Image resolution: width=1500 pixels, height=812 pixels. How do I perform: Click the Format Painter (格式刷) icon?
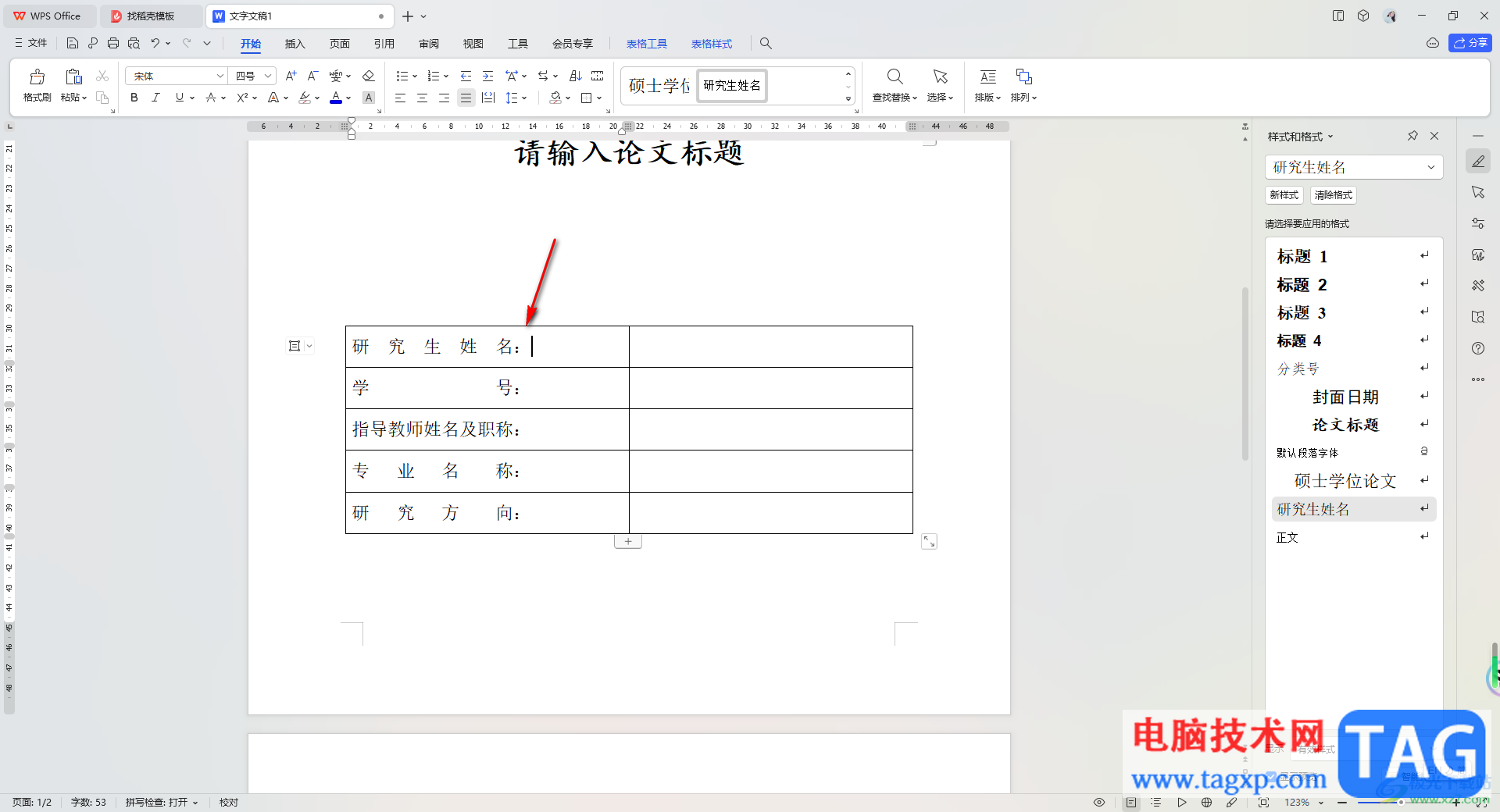[37, 77]
